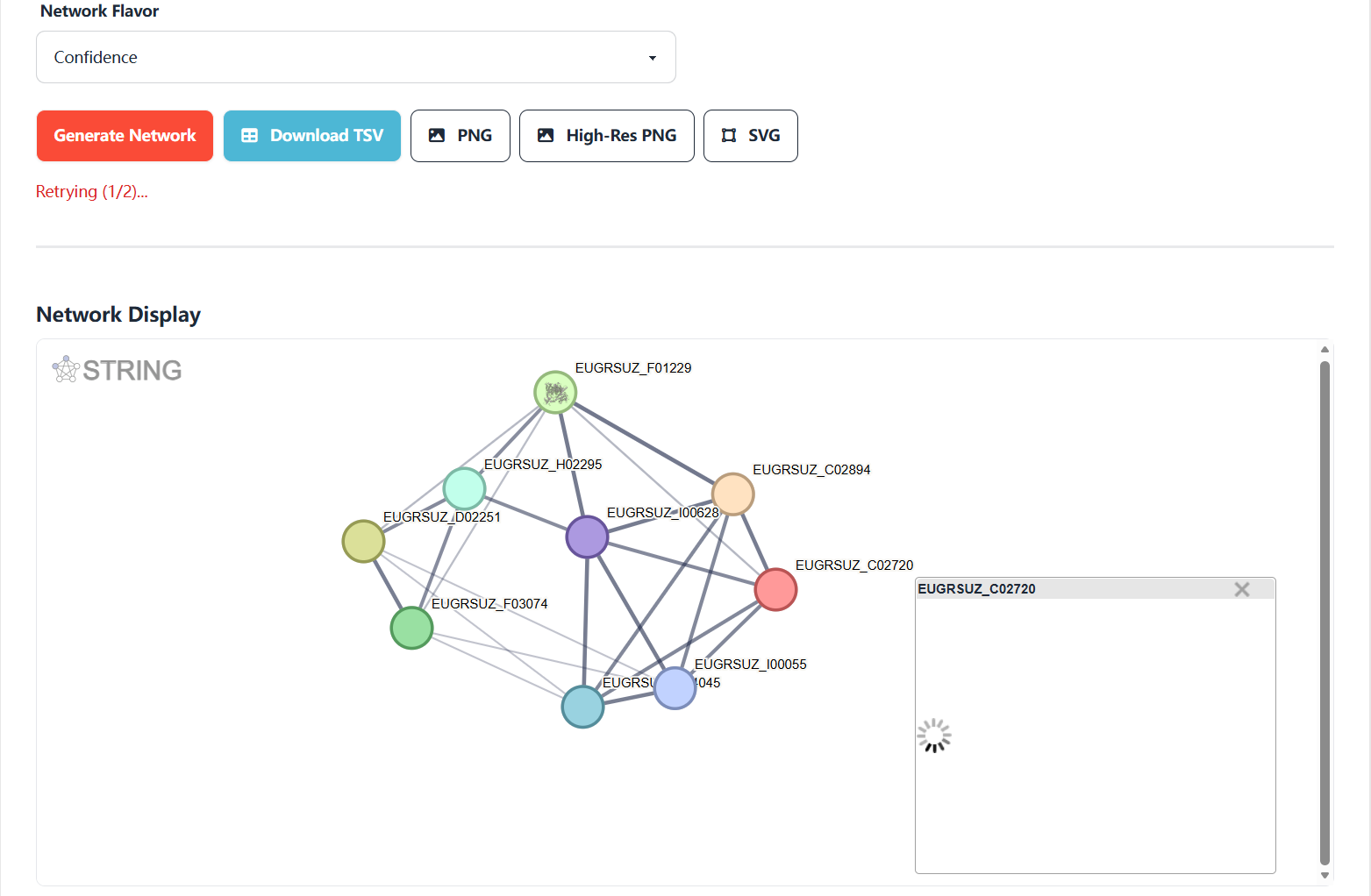Download interaction data via Download TSV
Screen dimensions: 1371x896
click(311, 135)
